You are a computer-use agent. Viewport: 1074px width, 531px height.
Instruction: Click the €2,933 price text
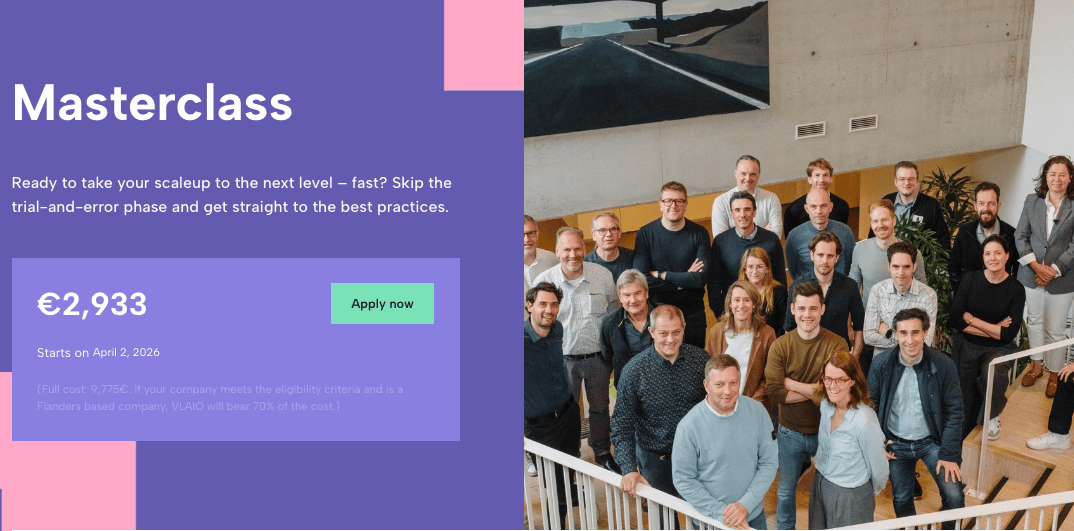coord(92,304)
